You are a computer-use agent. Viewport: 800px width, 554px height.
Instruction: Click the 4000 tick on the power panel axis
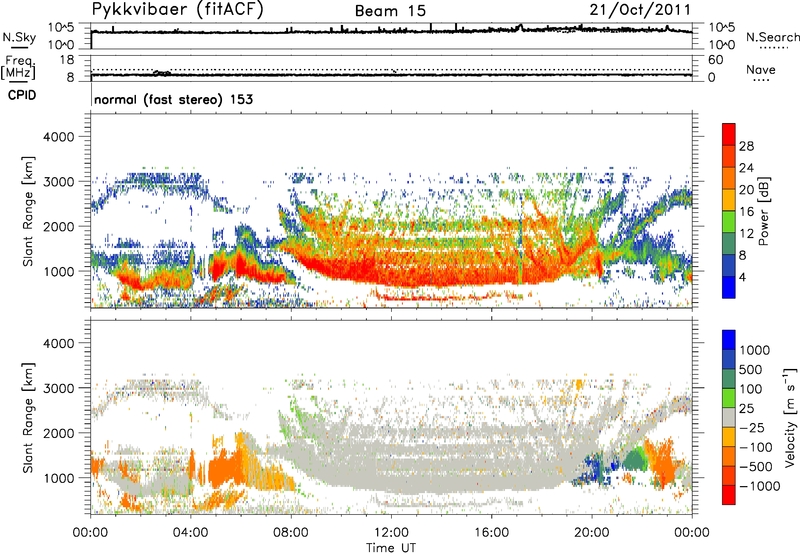[58, 137]
